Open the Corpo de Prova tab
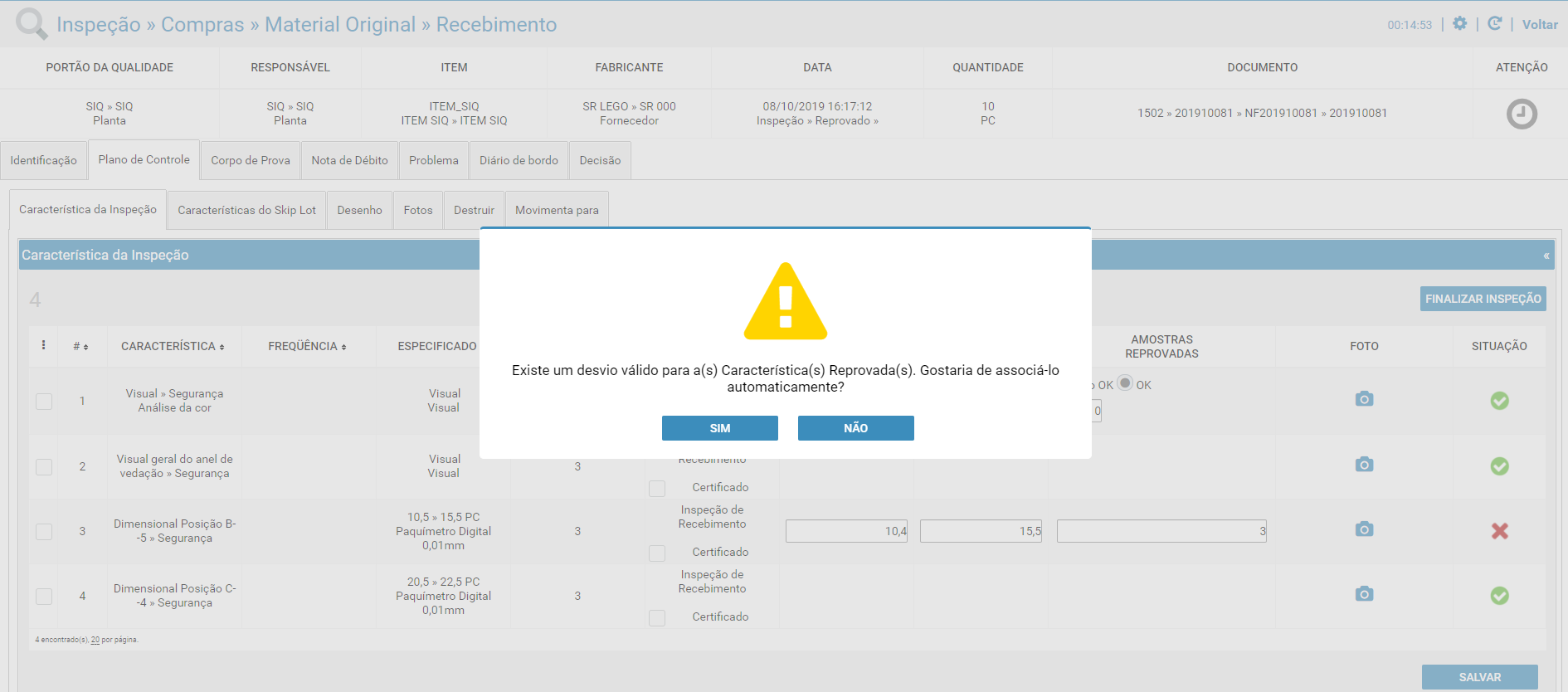1568x692 pixels. point(251,160)
